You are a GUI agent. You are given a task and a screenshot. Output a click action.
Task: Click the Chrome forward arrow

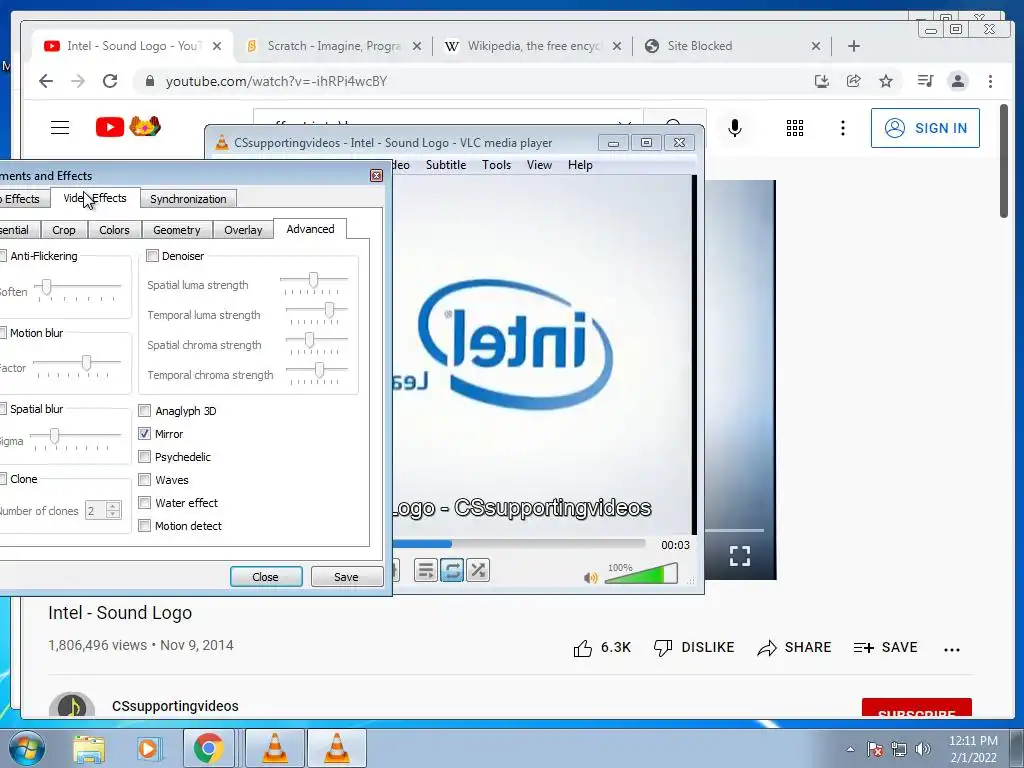(x=78, y=81)
